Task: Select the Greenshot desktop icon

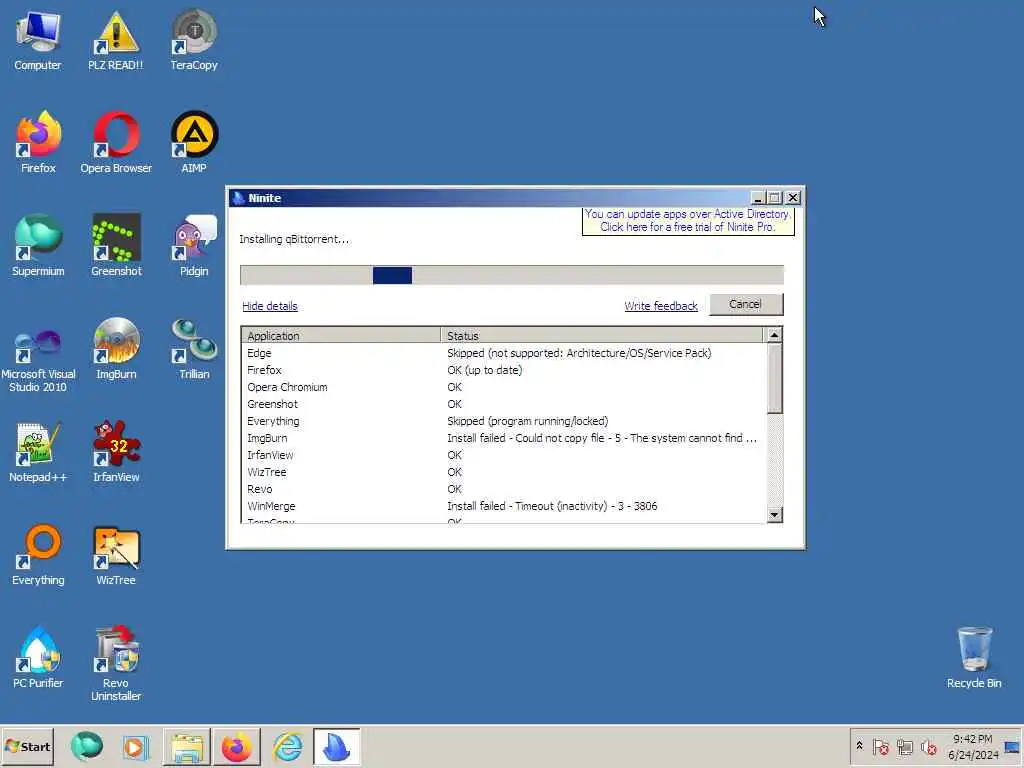Action: coord(116,246)
